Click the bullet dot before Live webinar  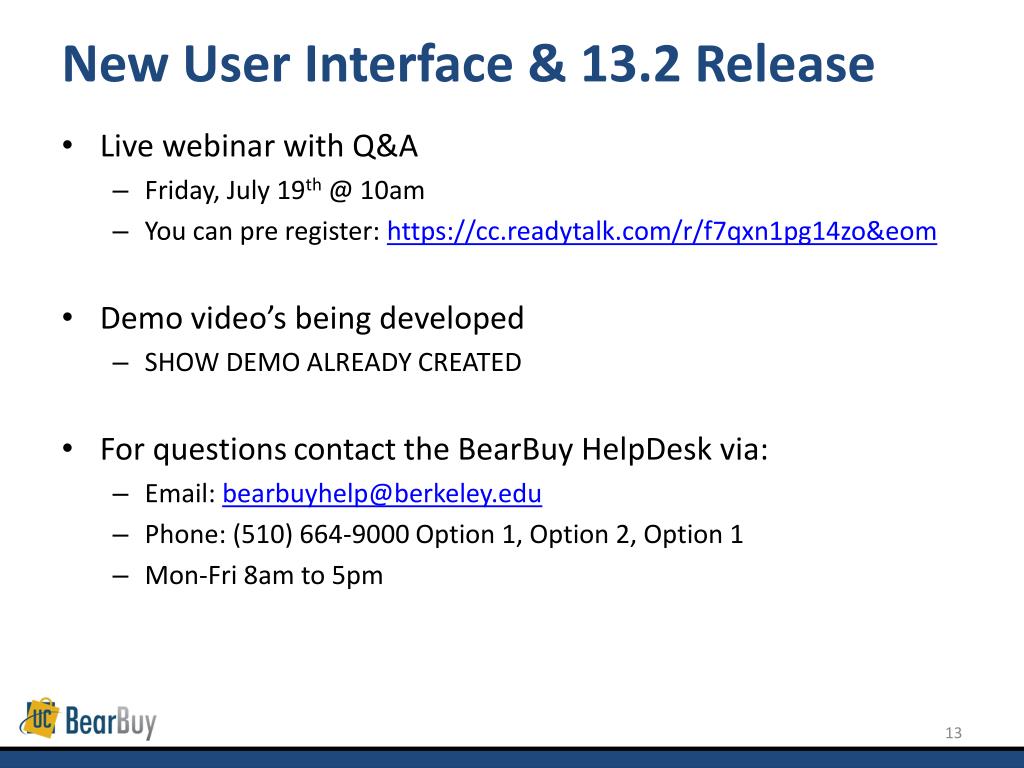[68, 146]
